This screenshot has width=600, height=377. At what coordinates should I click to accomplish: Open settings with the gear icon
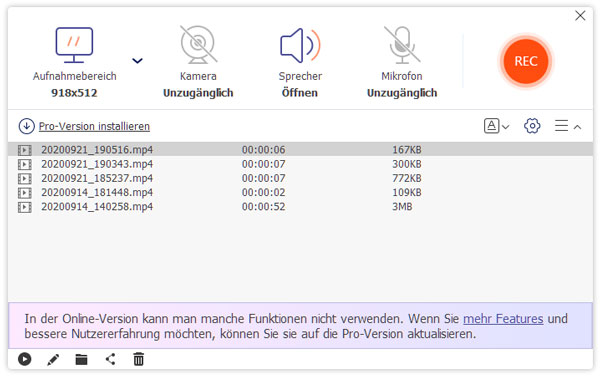(x=532, y=126)
